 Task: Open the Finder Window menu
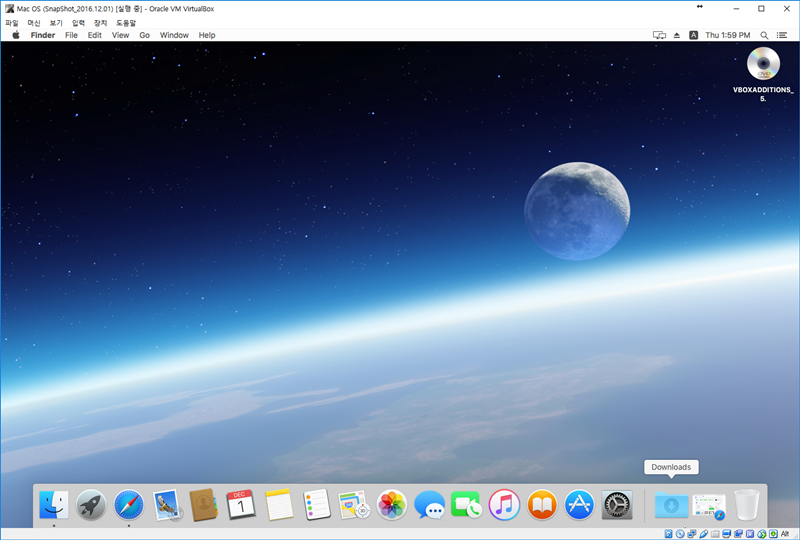174,35
